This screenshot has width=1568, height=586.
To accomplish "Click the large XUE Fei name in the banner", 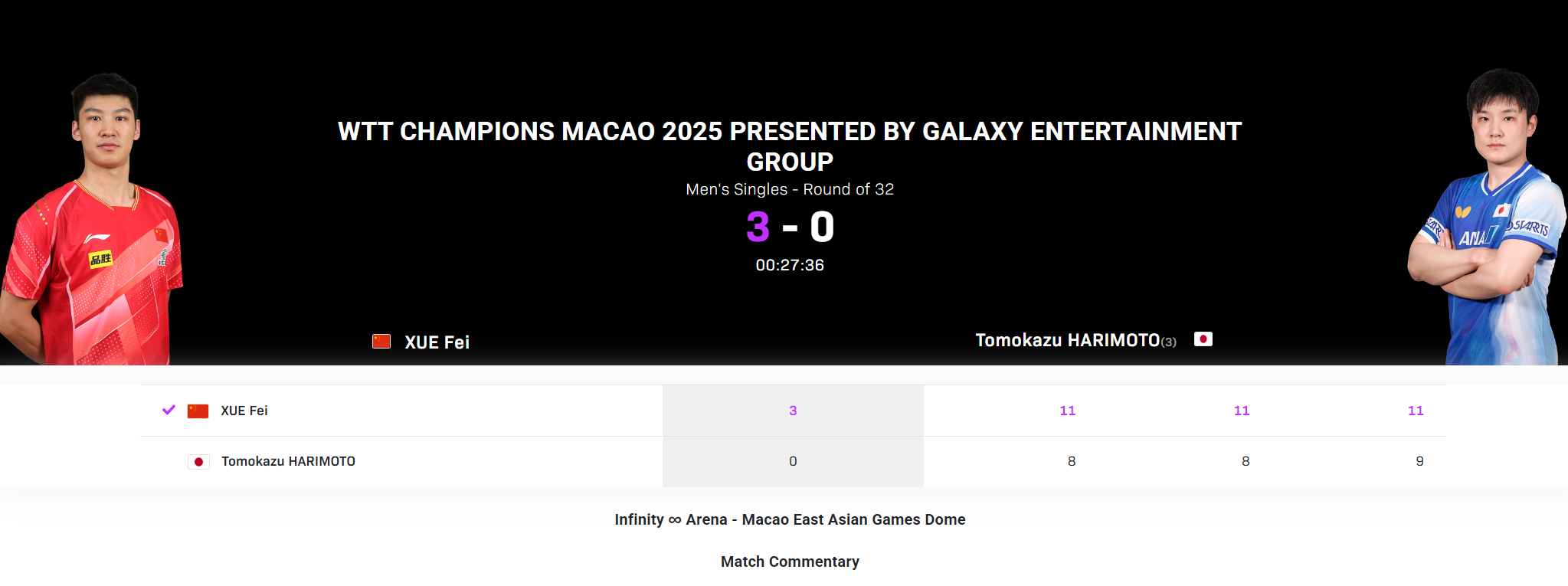I will point(437,342).
